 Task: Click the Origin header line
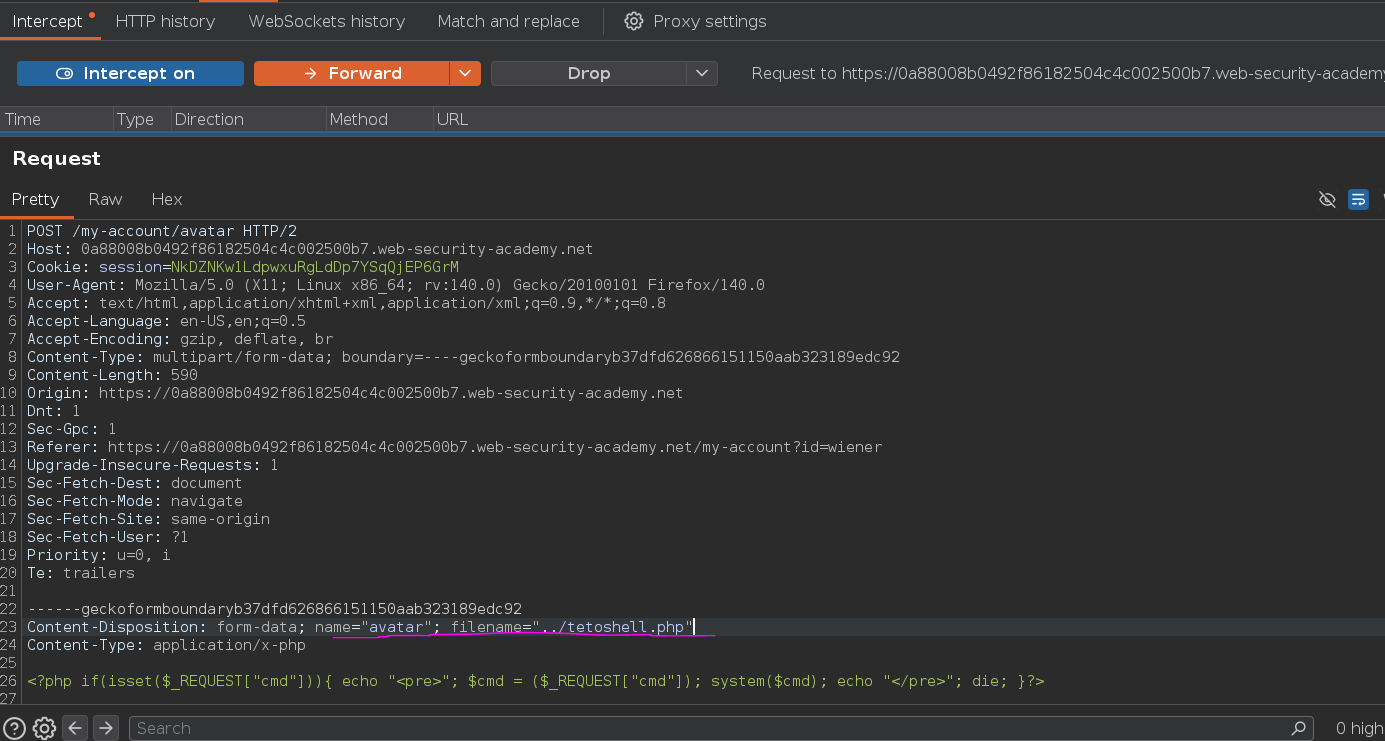(355, 393)
